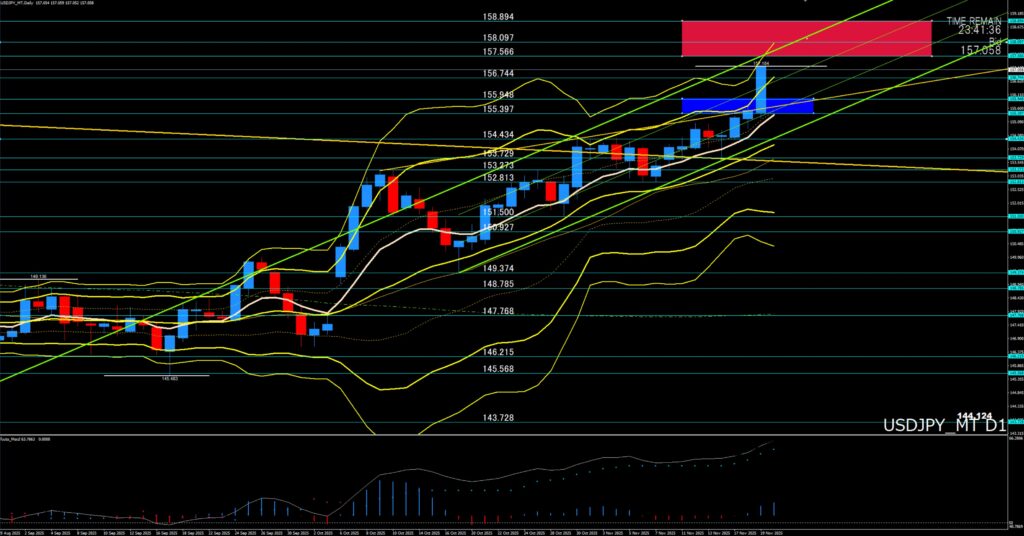Click the 149.374 price level label

498,268
